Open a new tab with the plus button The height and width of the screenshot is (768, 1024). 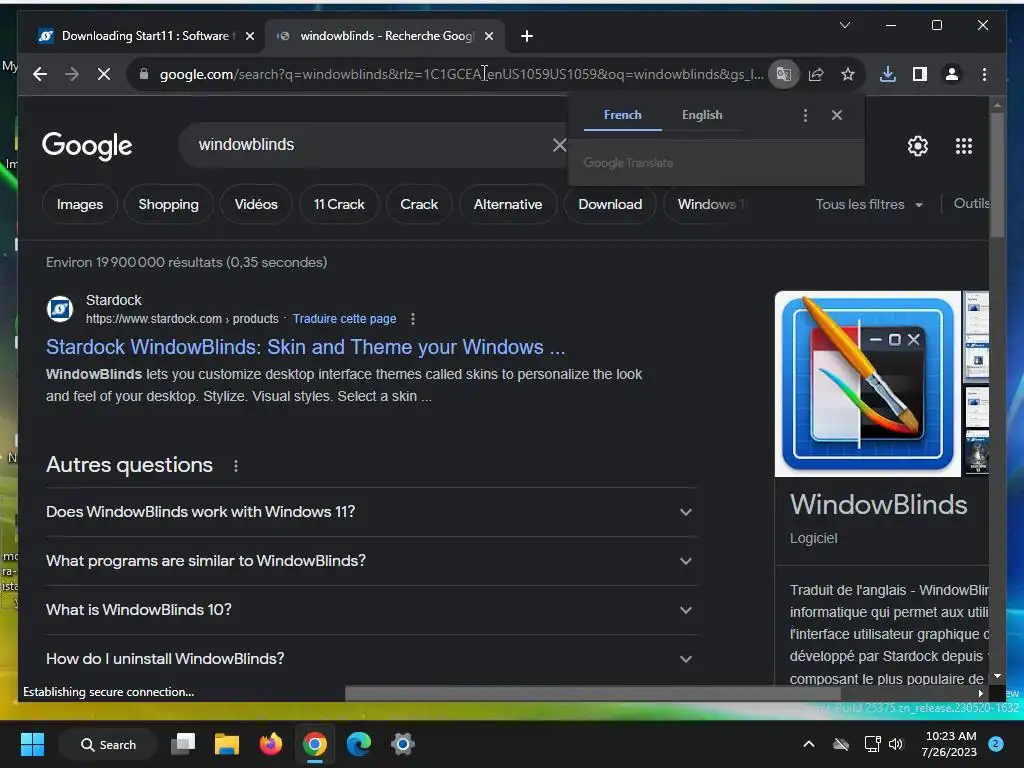[x=527, y=36]
